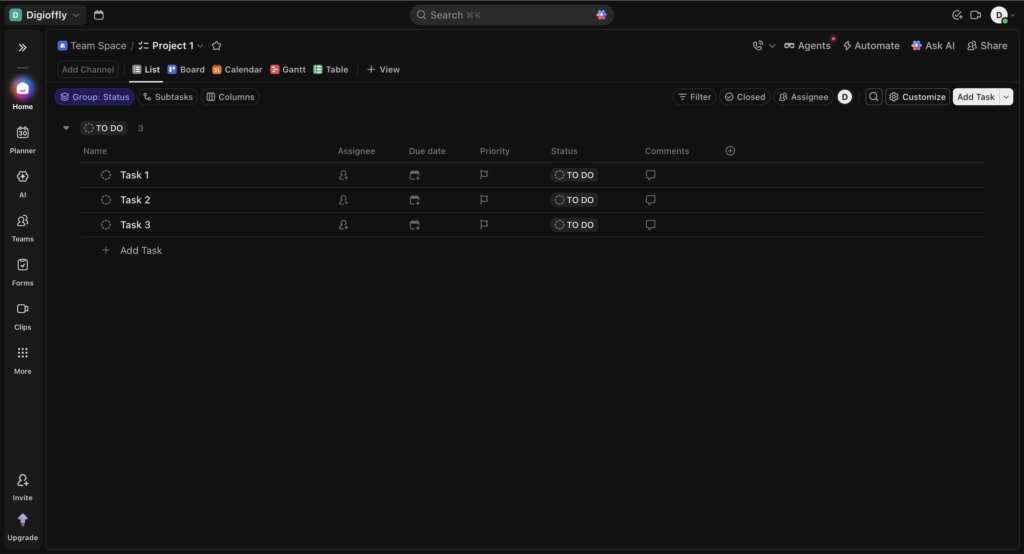This screenshot has height=554, width=1024.
Task: Switch to the Board view tab
Action: coord(186,69)
